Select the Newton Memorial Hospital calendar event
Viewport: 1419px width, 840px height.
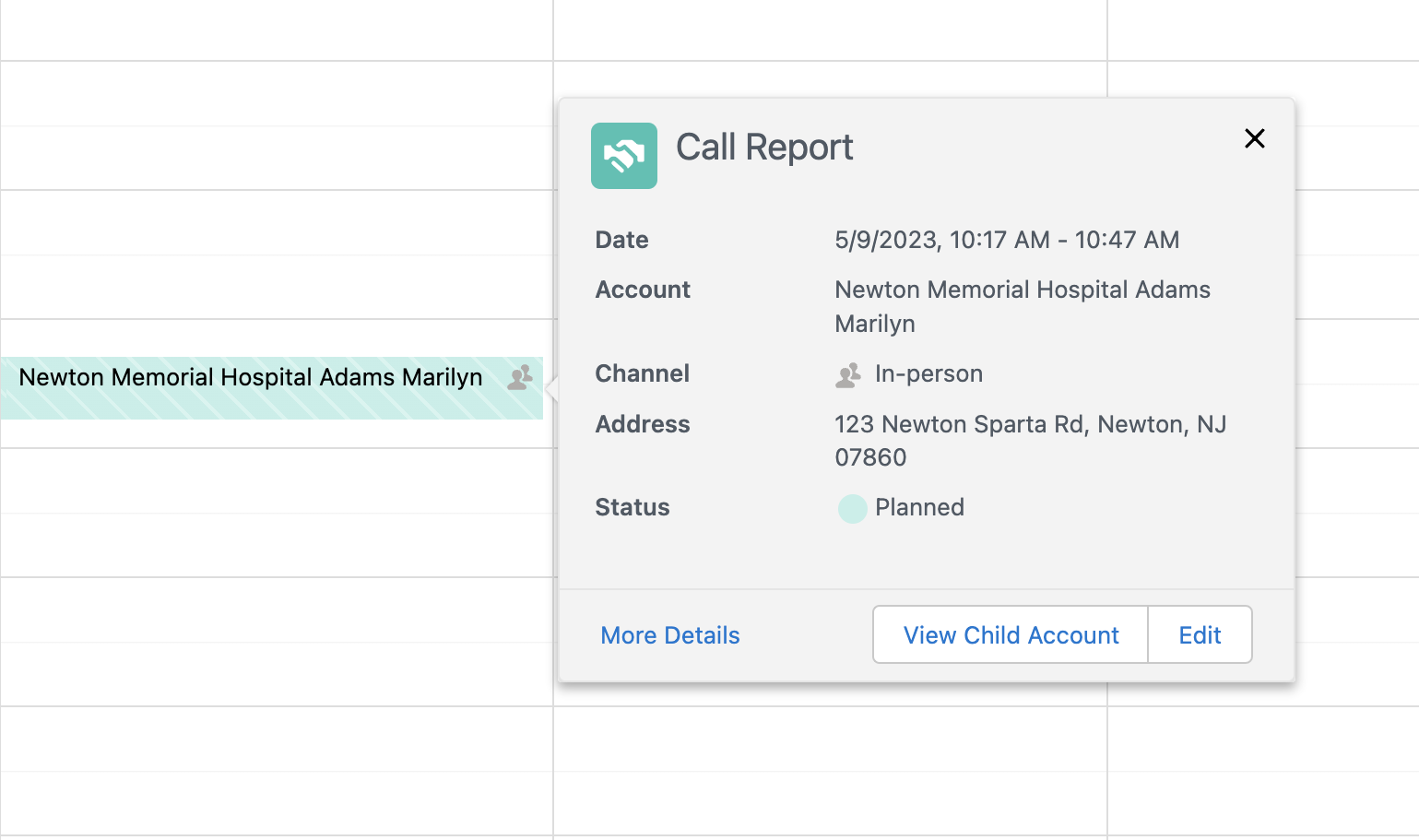point(250,378)
